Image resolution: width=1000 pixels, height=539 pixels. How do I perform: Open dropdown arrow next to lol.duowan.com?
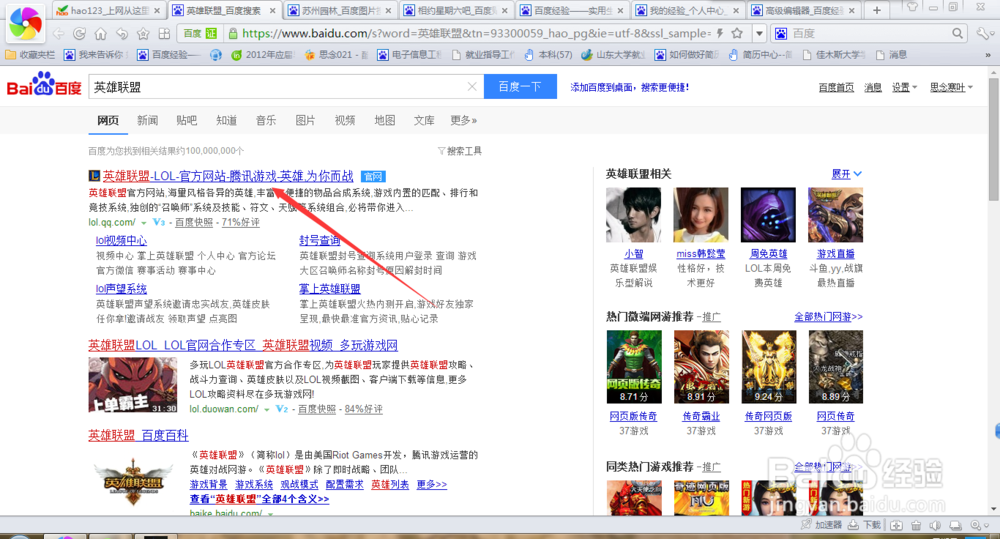pos(267,410)
